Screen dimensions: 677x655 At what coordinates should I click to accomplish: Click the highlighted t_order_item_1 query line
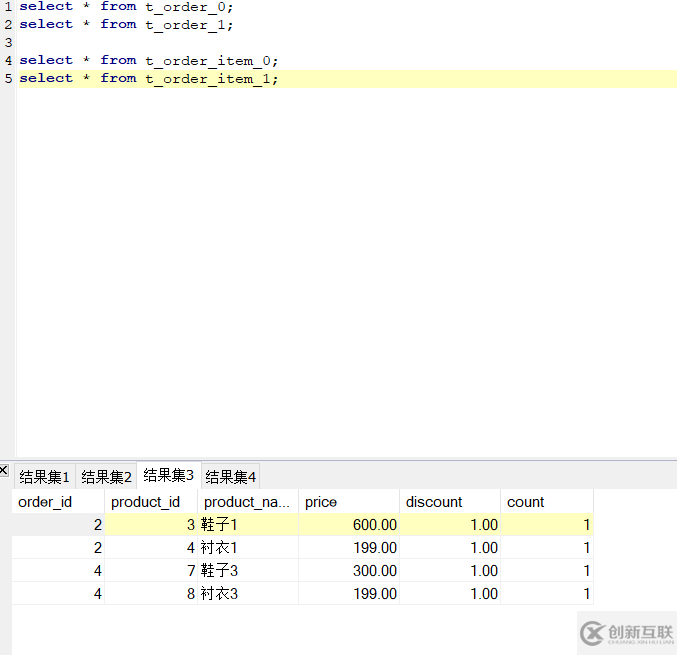(149, 78)
